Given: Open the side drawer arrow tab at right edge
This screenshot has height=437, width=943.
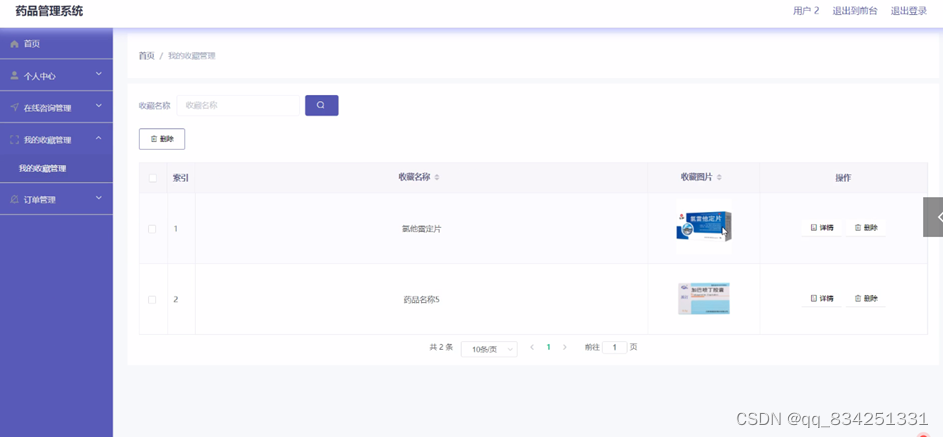Looking at the screenshot, I should tap(934, 217).
